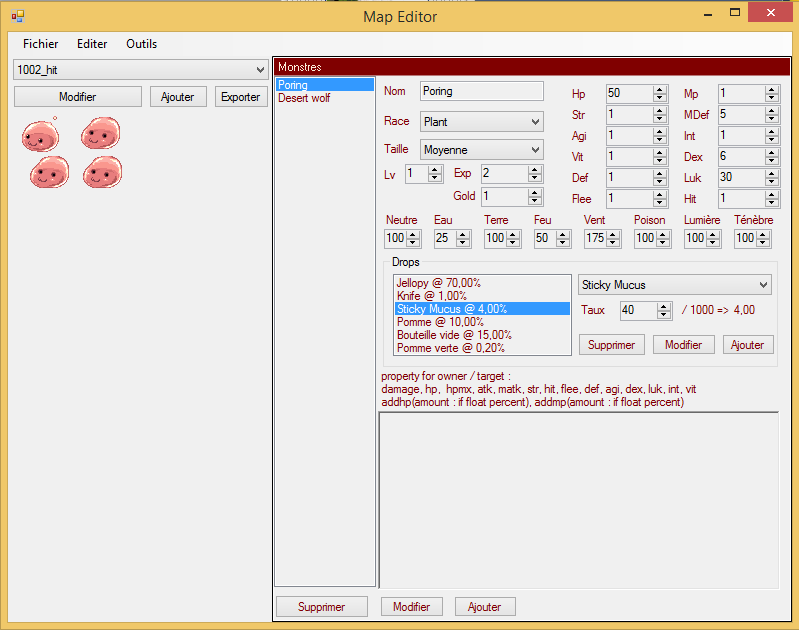799x630 pixels.
Task: Click inside the large script text area
Action: pos(579,501)
